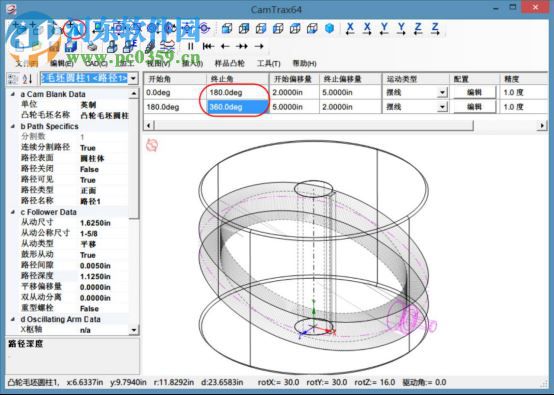Select the front-face view cube icon

pos(227,28)
